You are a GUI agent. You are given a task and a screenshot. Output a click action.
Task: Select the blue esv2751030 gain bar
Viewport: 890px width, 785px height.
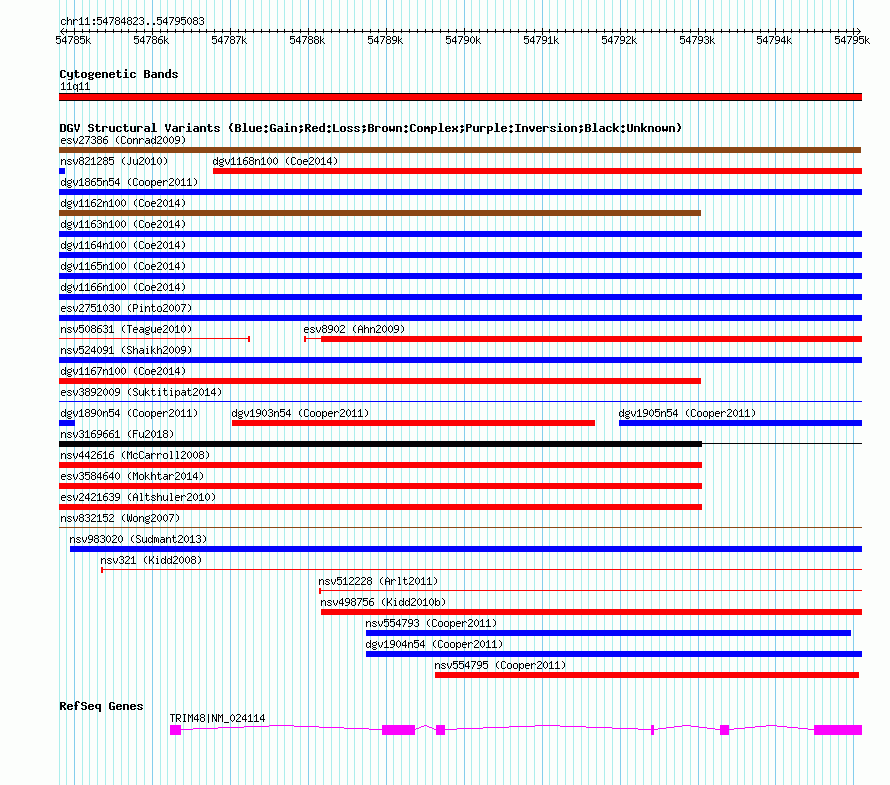pyautogui.click(x=460, y=318)
